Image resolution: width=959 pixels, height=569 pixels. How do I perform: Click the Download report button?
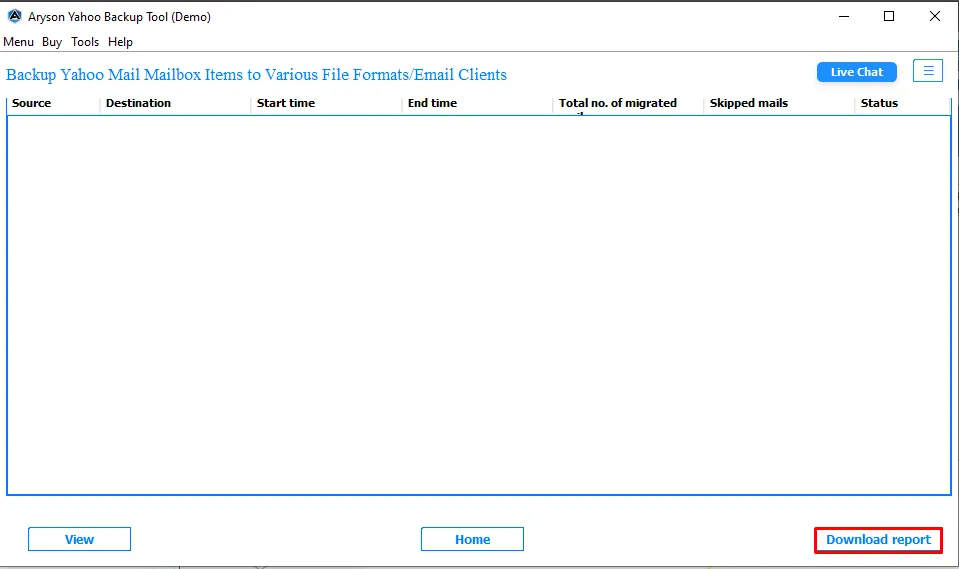coord(878,540)
